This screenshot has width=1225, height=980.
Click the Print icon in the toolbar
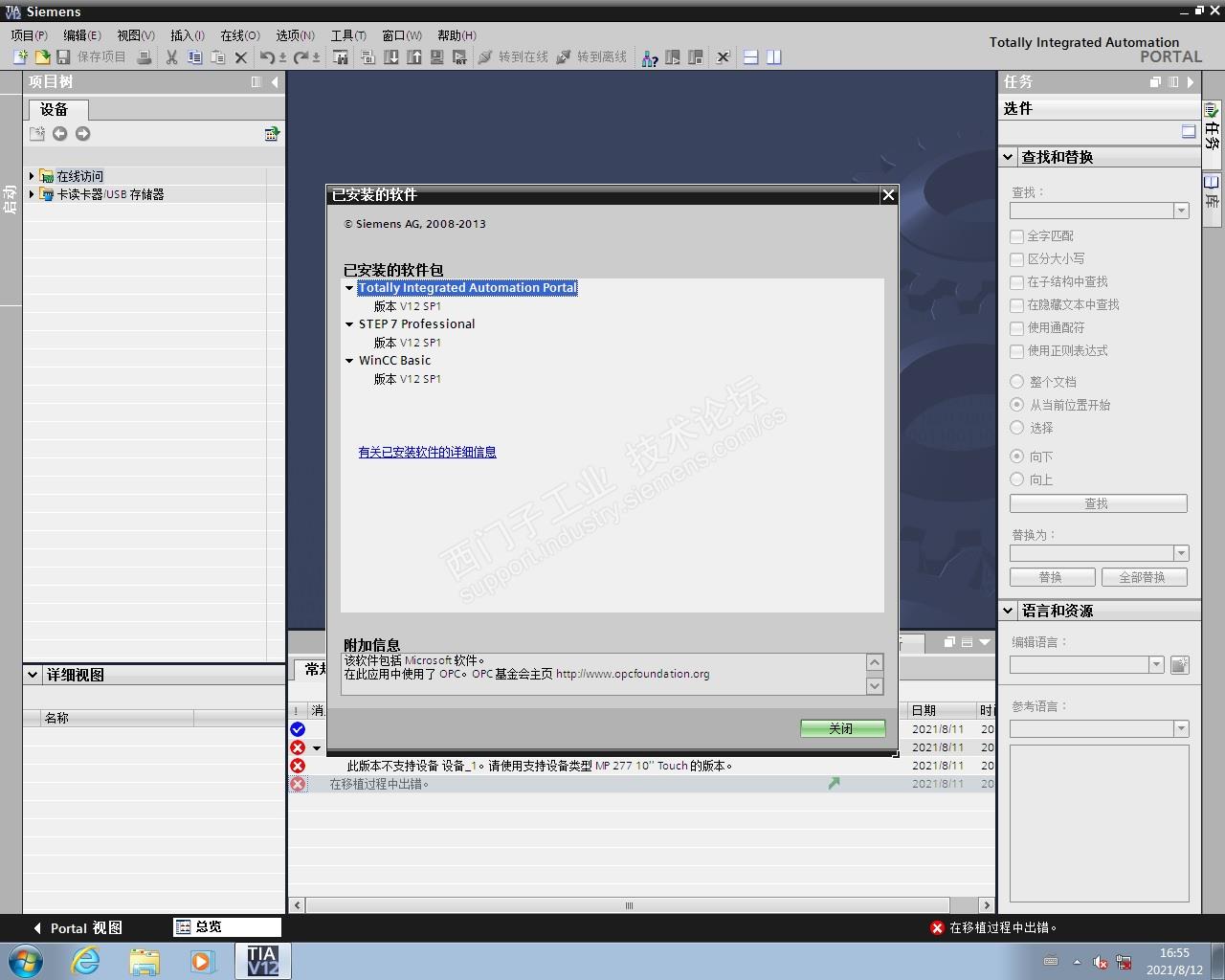[144, 57]
